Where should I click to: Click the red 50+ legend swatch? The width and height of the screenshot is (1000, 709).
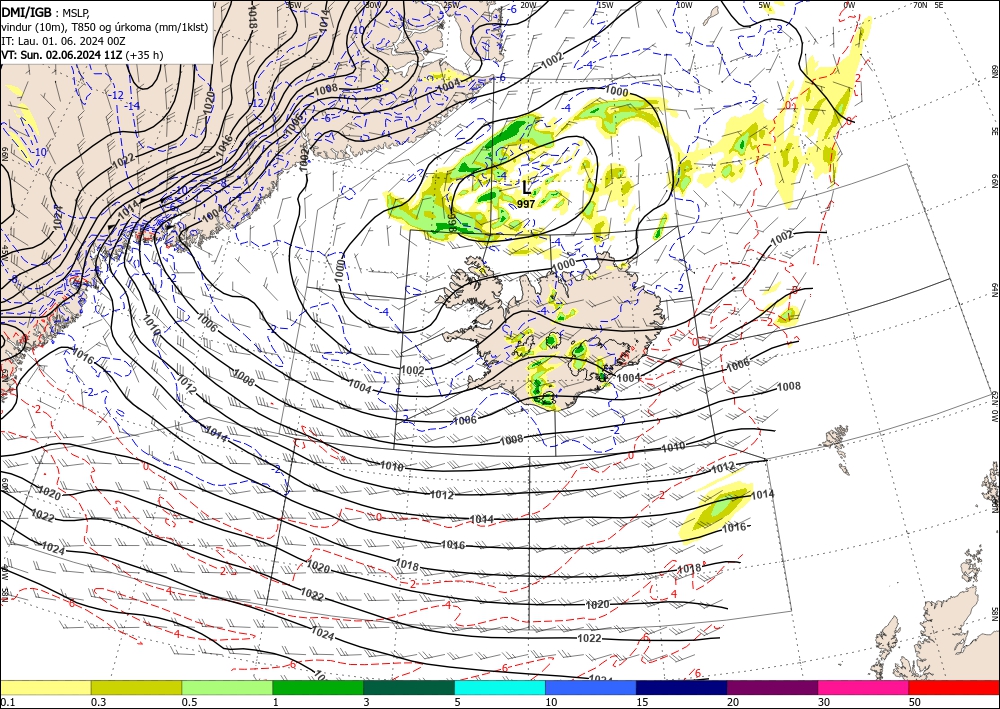954,687
